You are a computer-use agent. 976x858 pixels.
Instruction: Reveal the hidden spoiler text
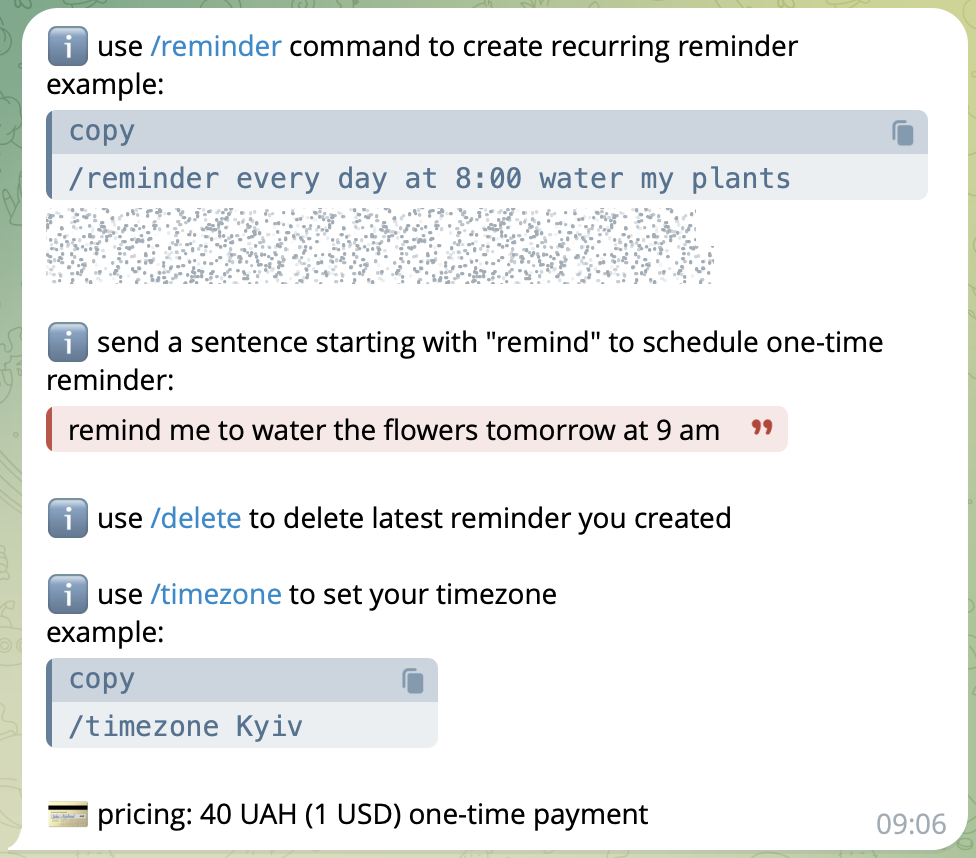380,246
